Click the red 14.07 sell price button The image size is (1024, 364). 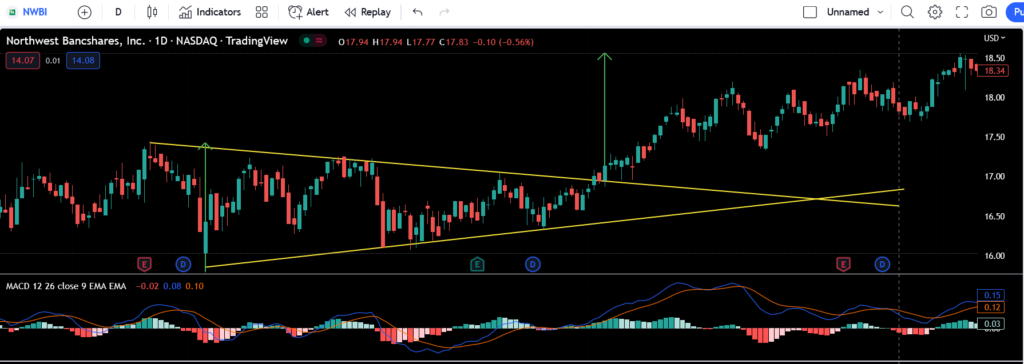point(23,61)
